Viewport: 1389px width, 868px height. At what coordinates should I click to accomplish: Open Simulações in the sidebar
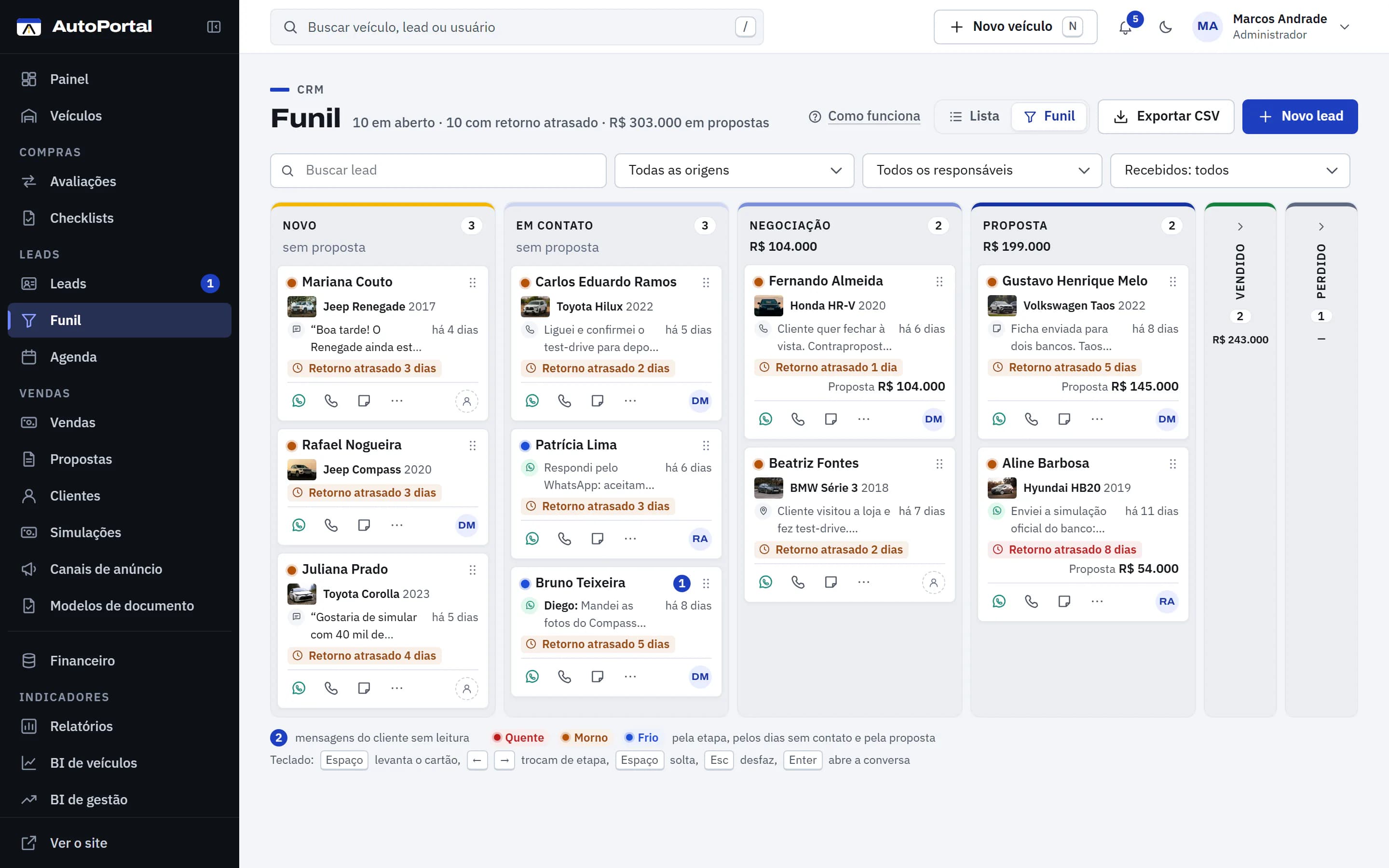tap(120, 533)
